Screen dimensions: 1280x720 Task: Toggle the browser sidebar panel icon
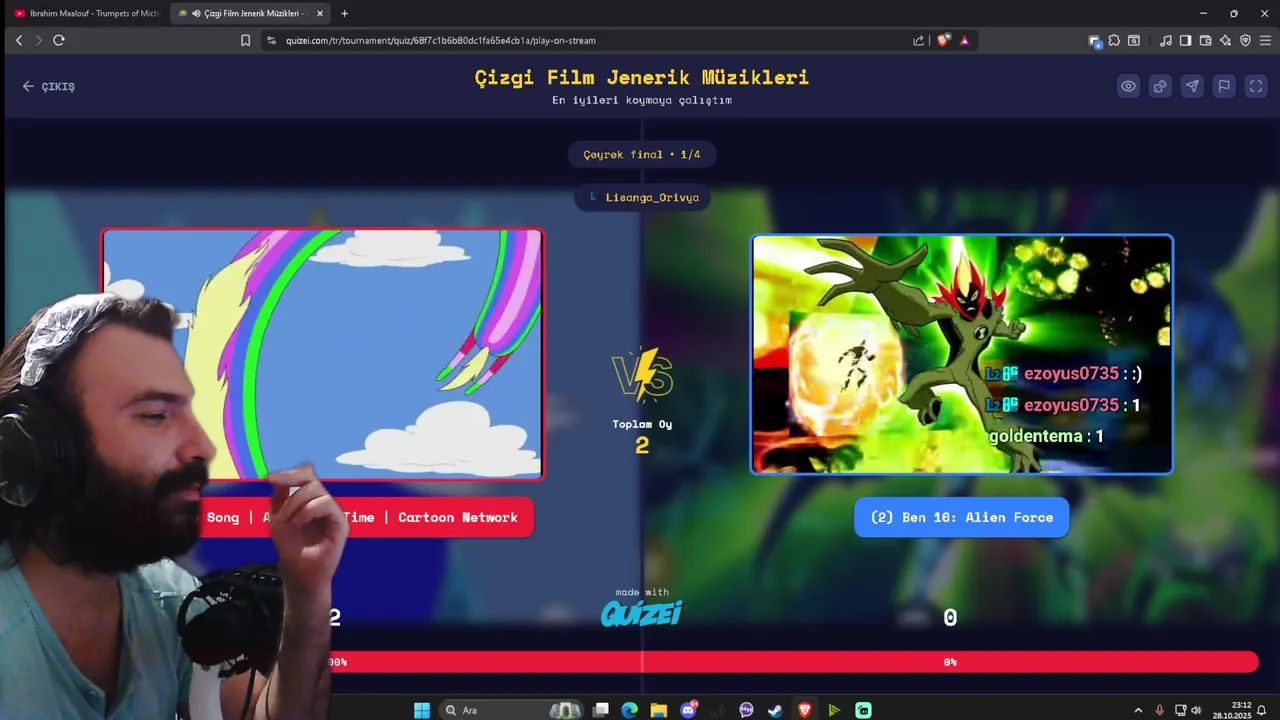click(1185, 40)
